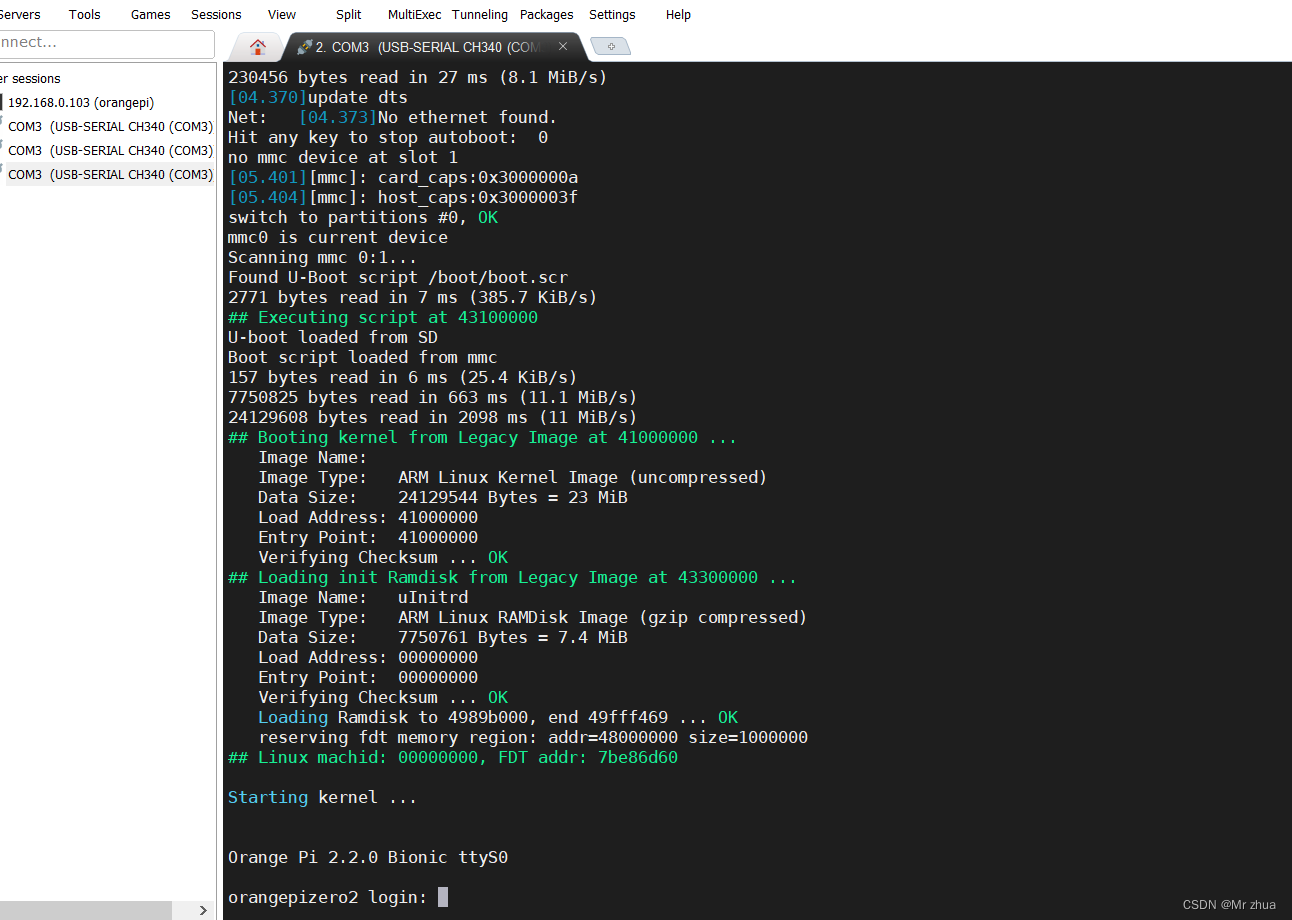Click 'Data Size: 7750761 Bytes = 7.4 MiB'

coord(443,637)
